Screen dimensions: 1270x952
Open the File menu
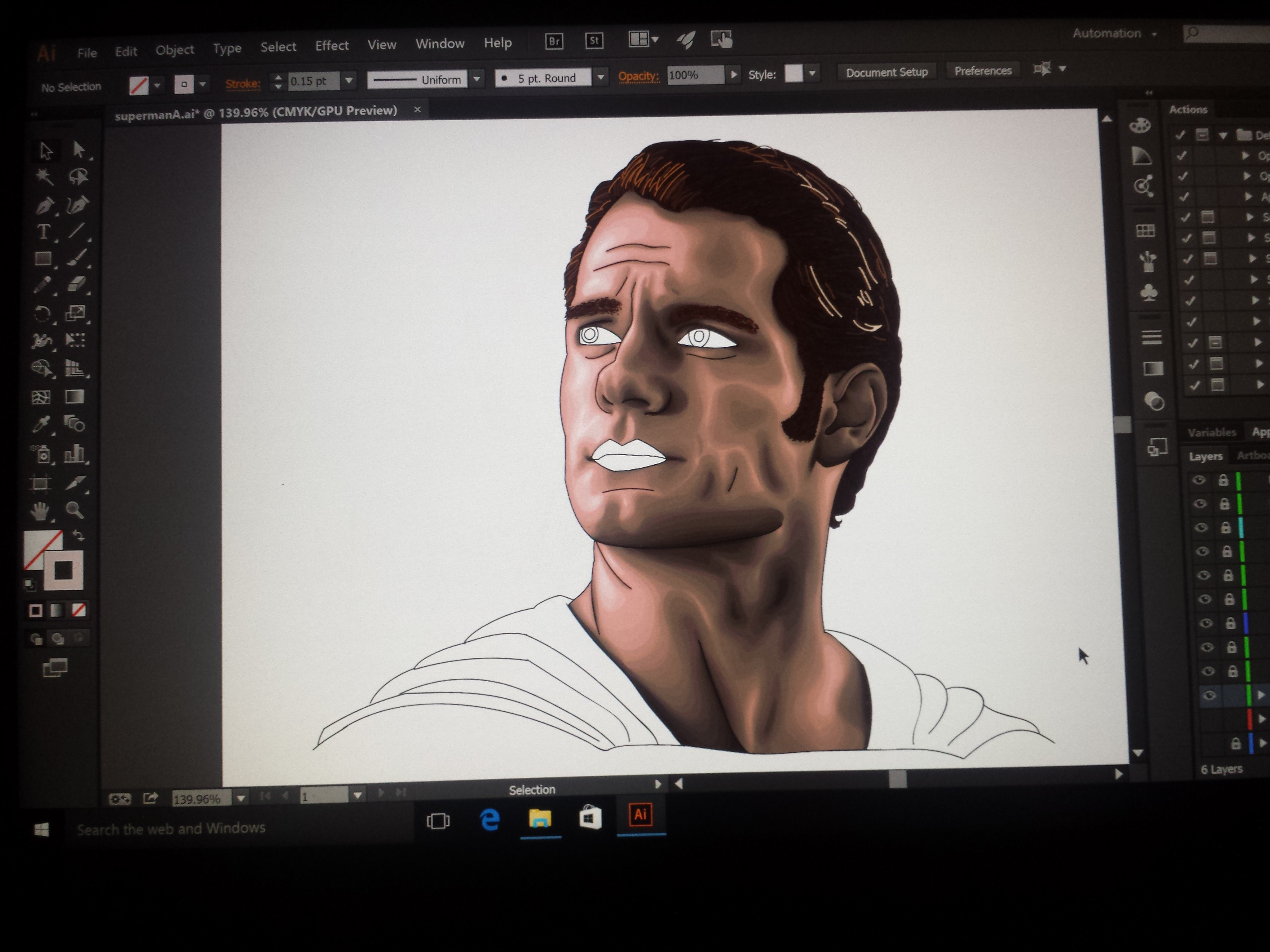pos(87,53)
